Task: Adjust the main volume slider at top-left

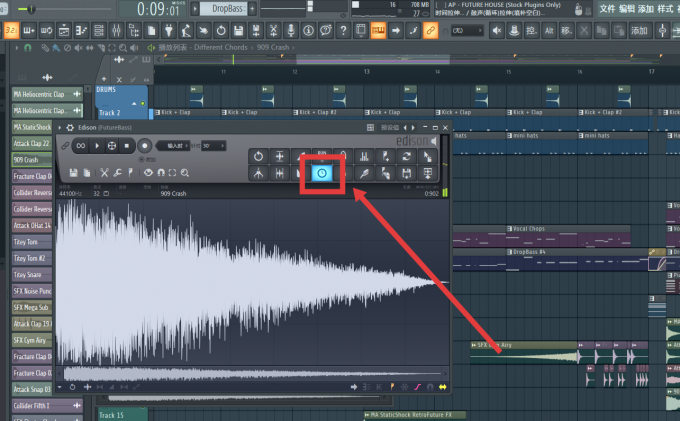Action: [32, 9]
